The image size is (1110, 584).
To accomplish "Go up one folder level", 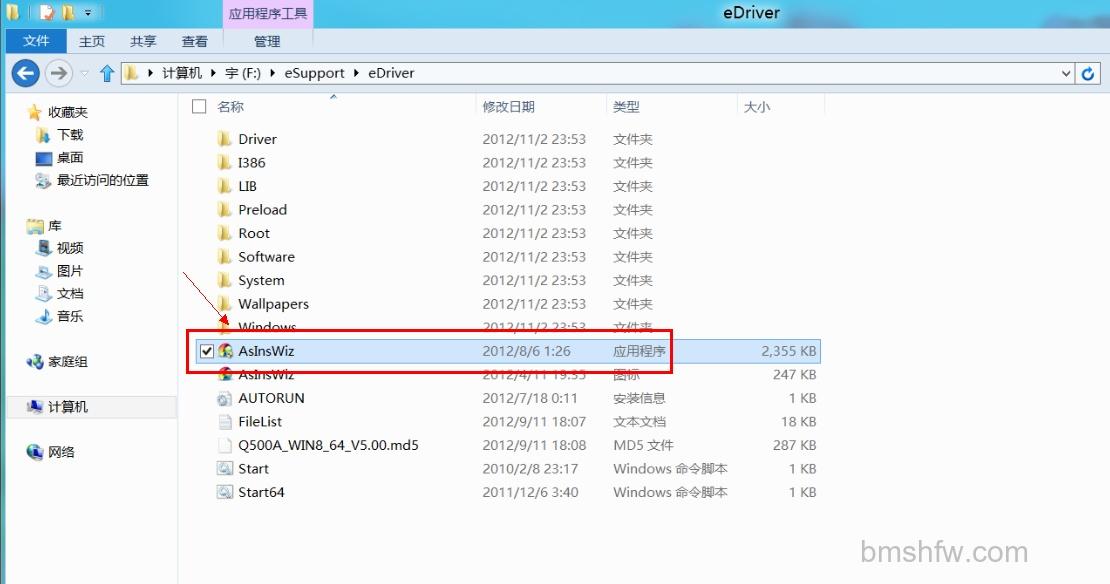I will (107, 73).
